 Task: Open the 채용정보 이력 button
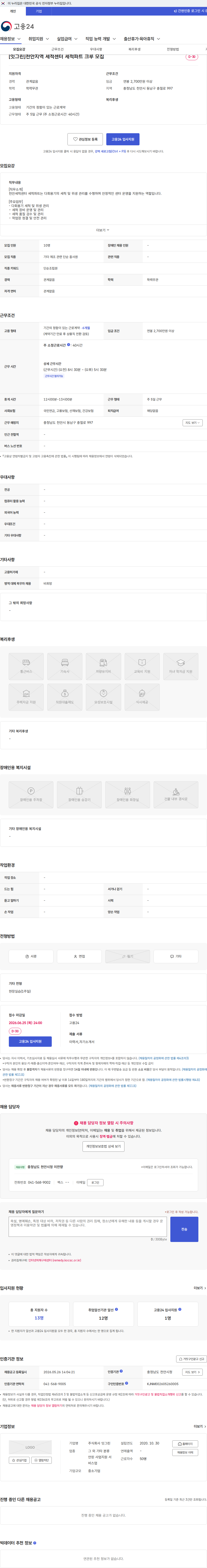[185, 1452]
